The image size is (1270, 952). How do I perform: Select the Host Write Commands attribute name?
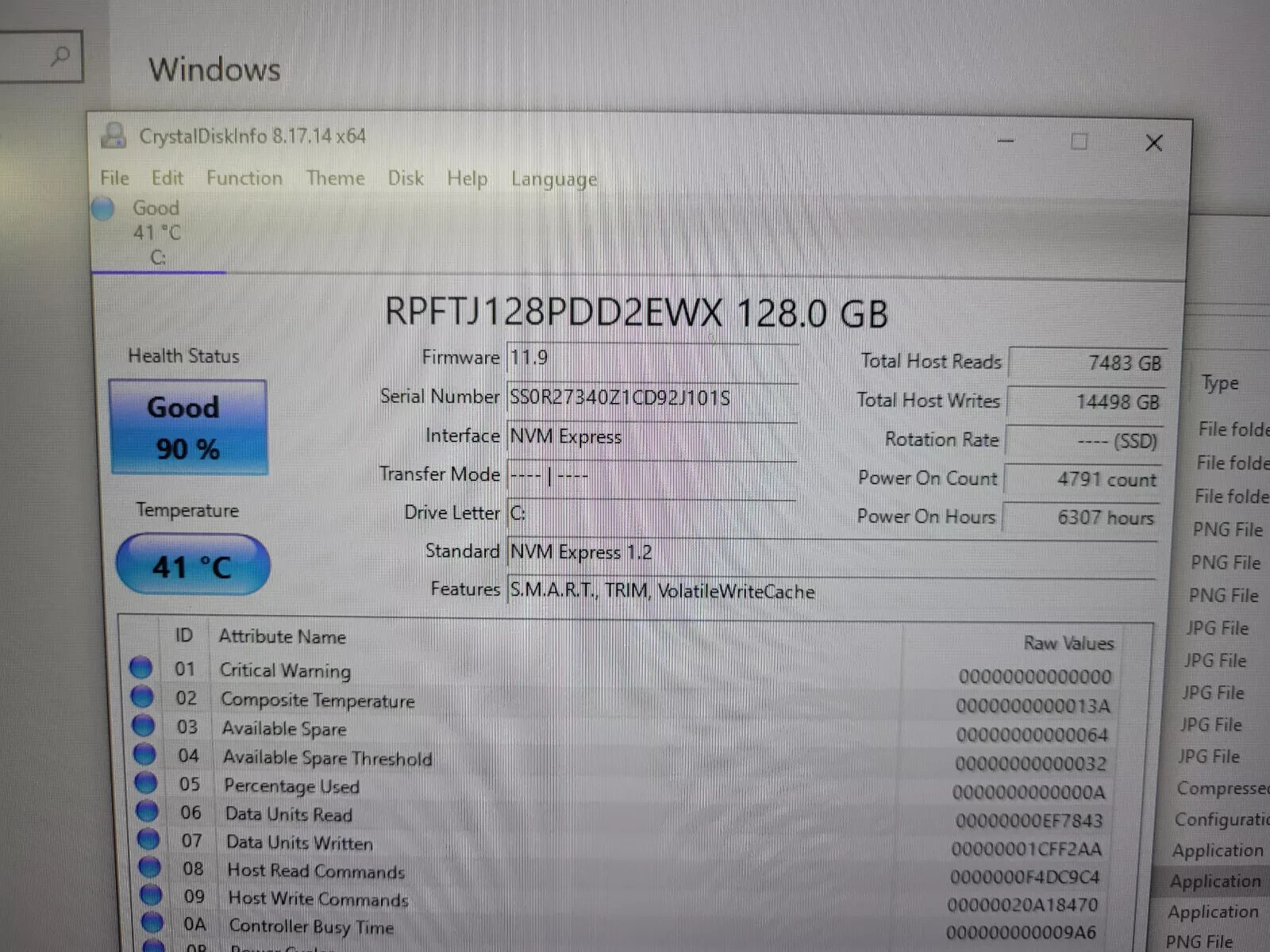(317, 899)
